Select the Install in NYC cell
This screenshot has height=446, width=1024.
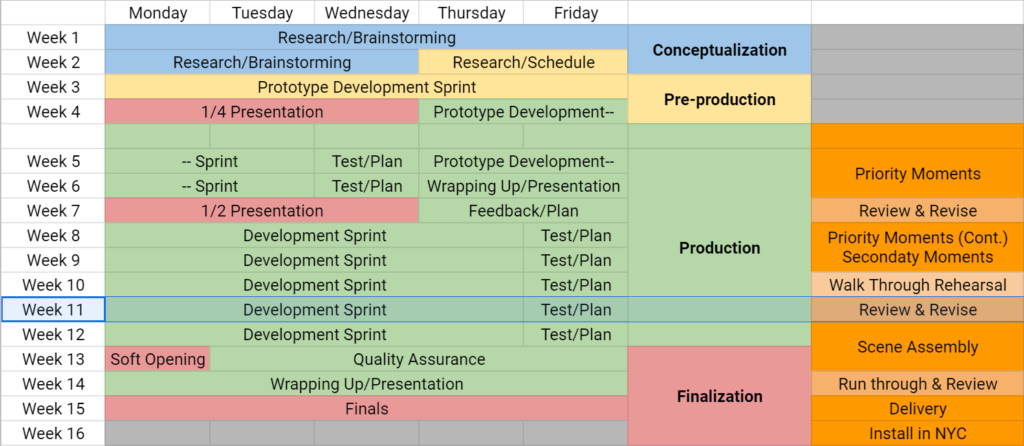[918, 433]
